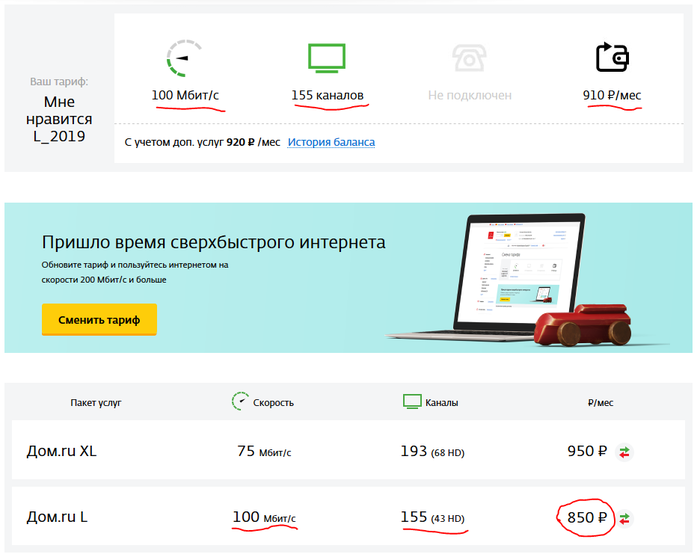
Task: Select the Дом.ru L tariff name
Action: click(57, 517)
